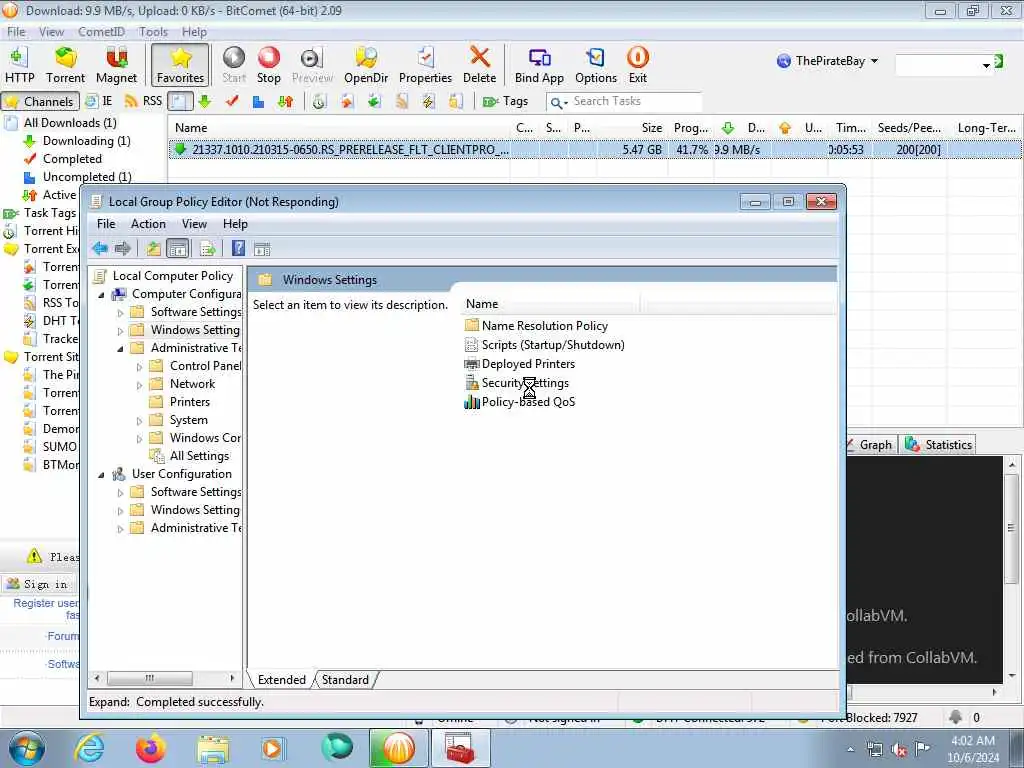Switch to the Extended tab
This screenshot has width=1024, height=768.
coord(281,680)
